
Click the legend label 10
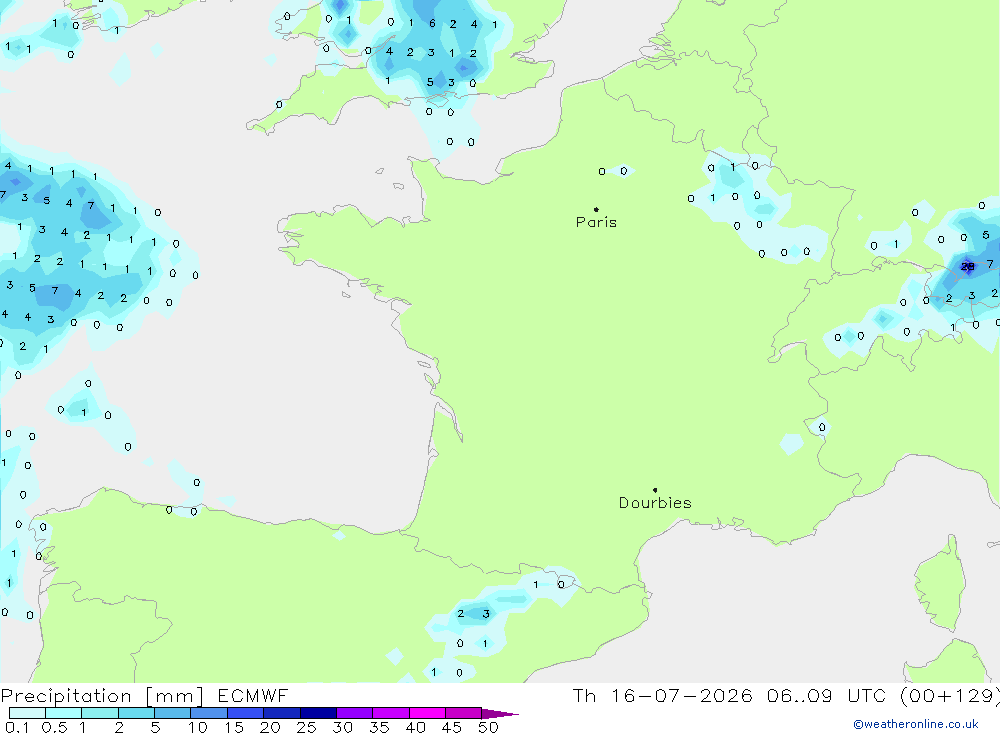click(x=198, y=727)
